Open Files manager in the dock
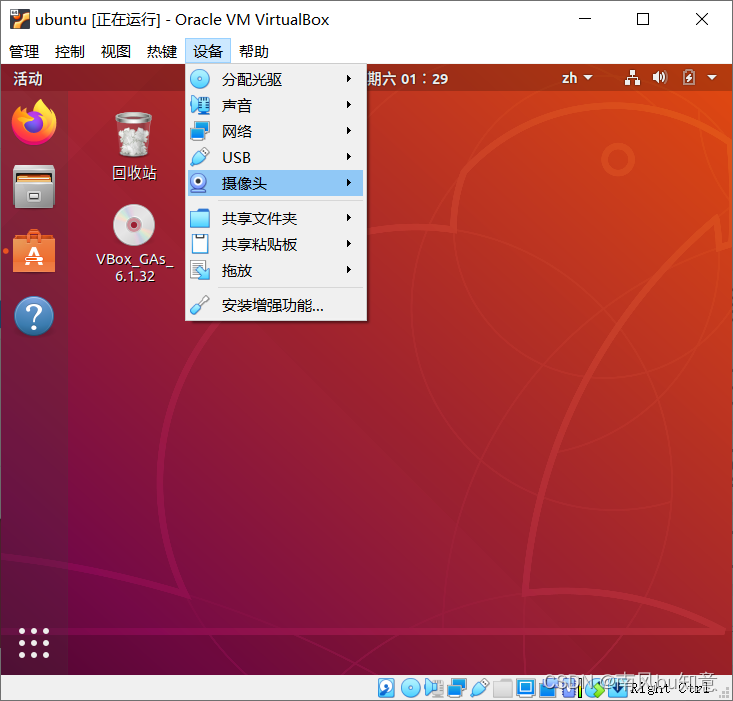Image resolution: width=733 pixels, height=701 pixels. click(34, 186)
